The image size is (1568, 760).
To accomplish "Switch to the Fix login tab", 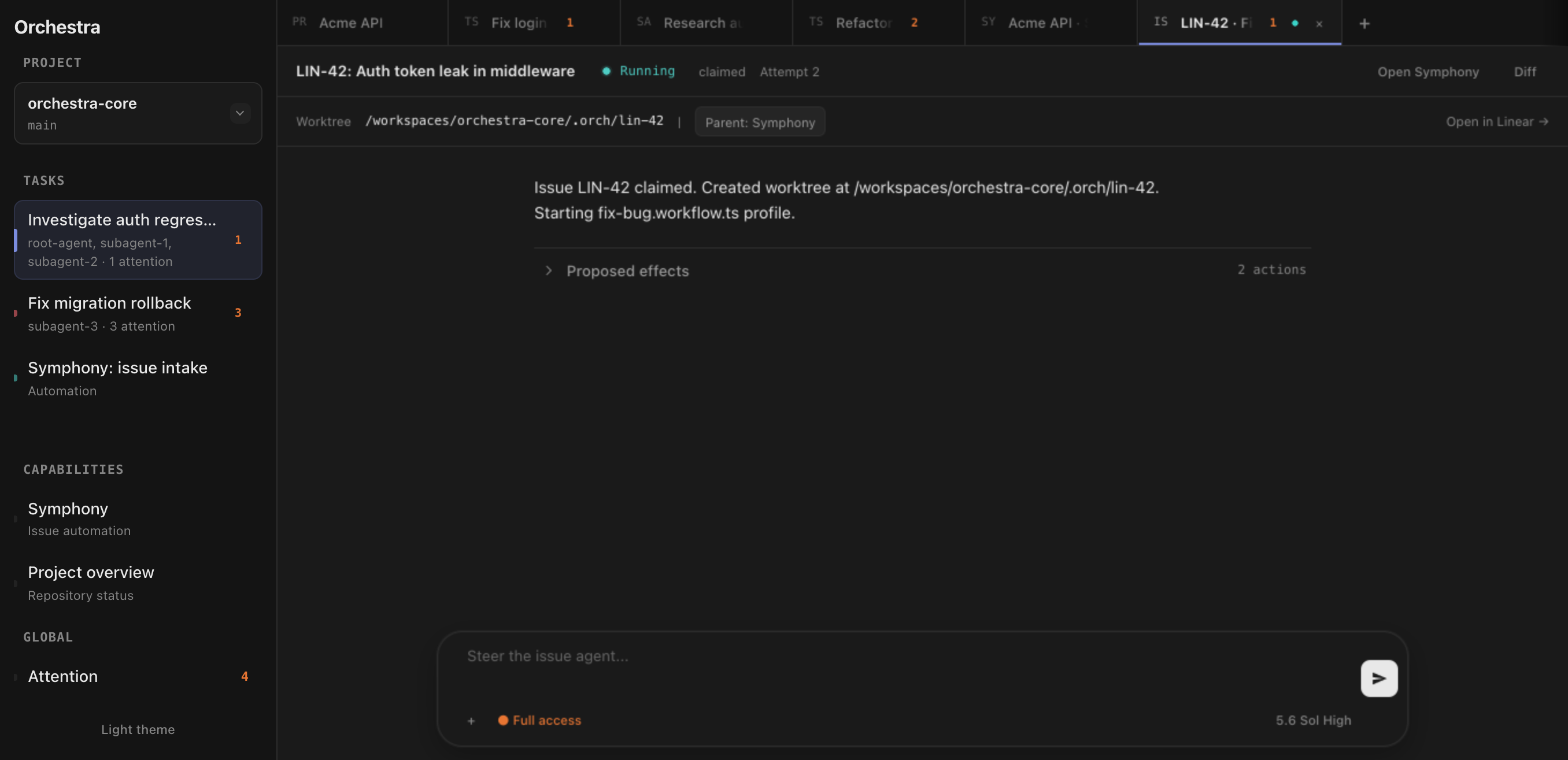I will (x=534, y=23).
